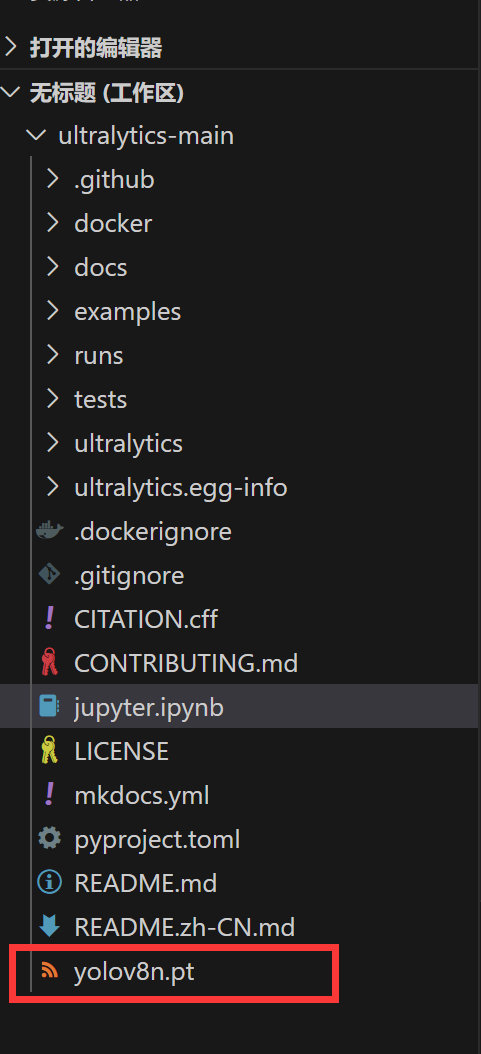Select the ultralytics folder name
Screen dimensions: 481x1054
128,444
